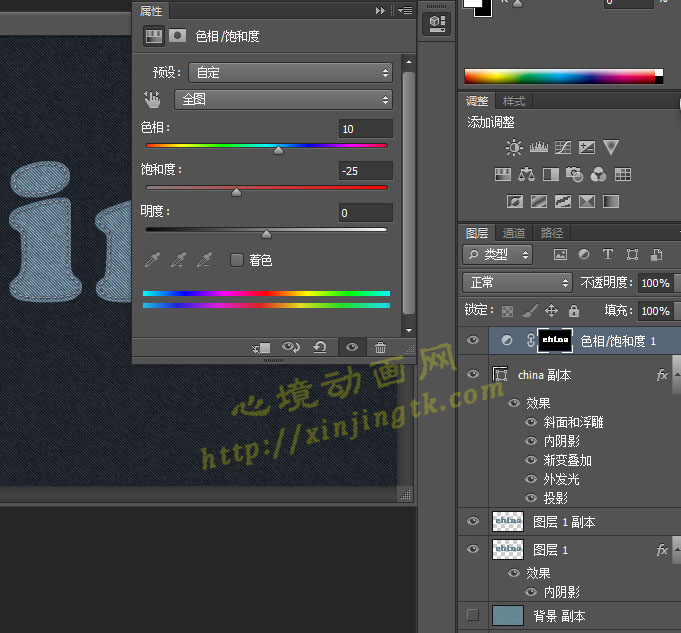
Task: Add a Photo Filter adjustment (camera icon)
Action: click(x=575, y=175)
